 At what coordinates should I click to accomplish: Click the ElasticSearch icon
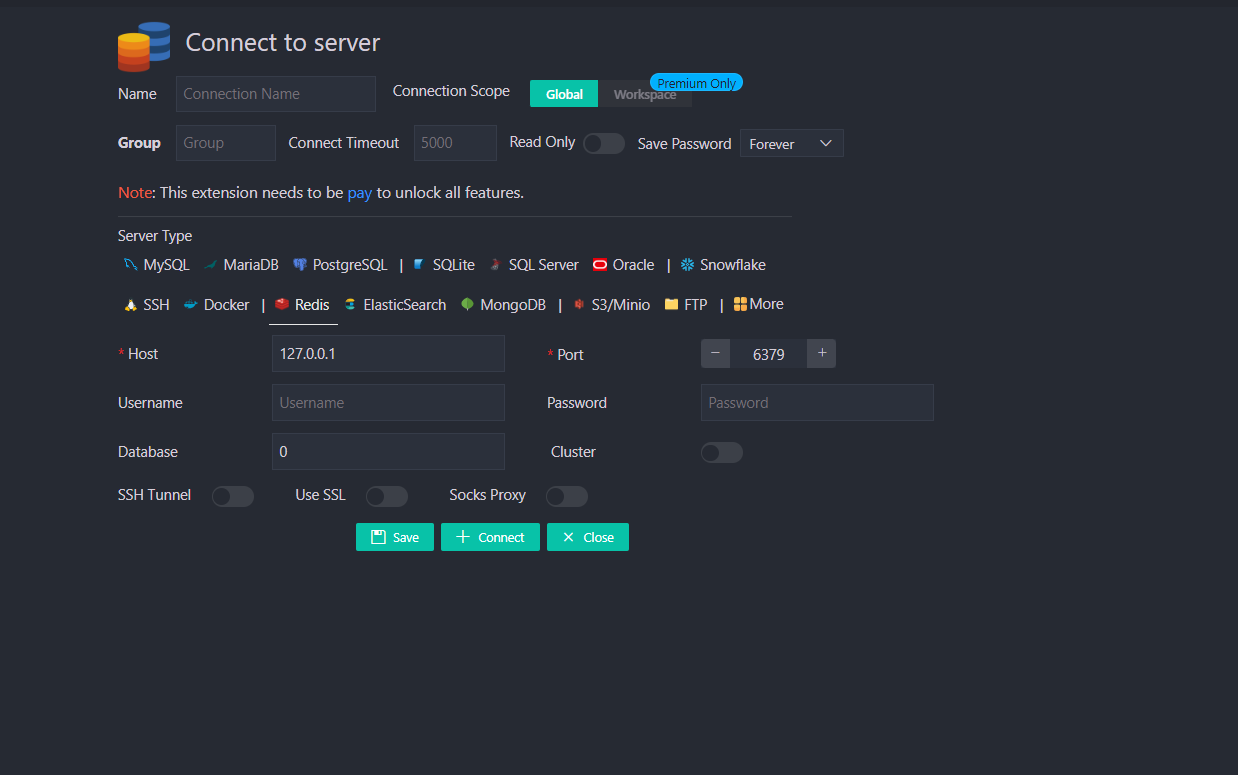pyautogui.click(x=350, y=305)
